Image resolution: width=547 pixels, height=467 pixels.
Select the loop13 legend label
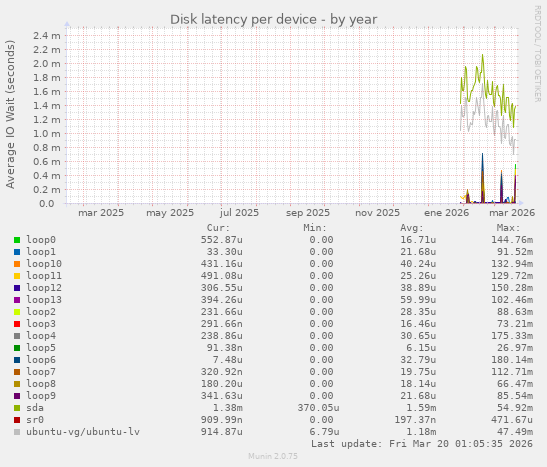click(x=44, y=300)
